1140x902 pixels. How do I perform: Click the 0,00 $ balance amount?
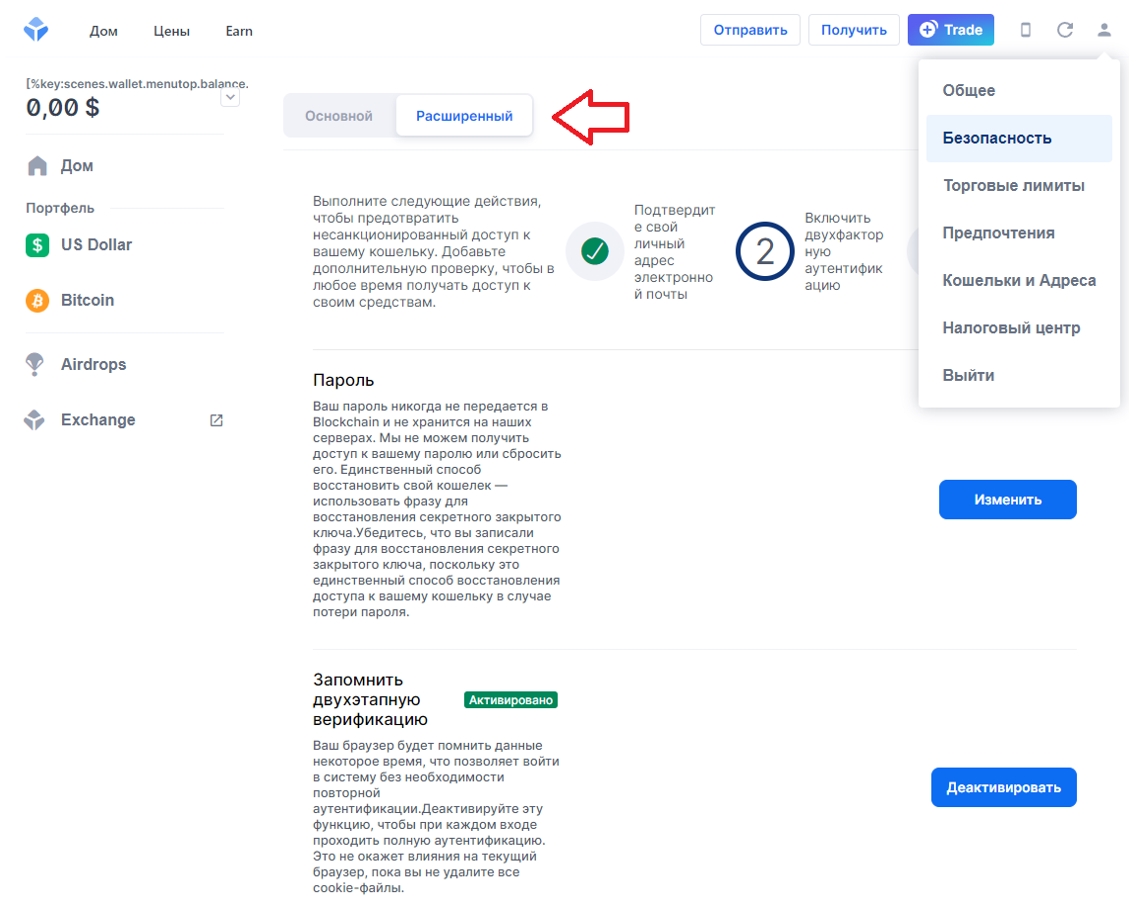coord(63,108)
